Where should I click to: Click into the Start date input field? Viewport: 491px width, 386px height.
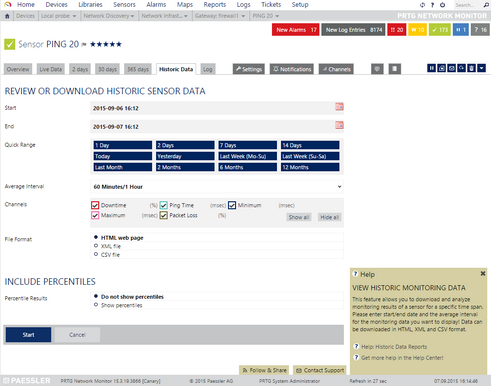coord(212,108)
